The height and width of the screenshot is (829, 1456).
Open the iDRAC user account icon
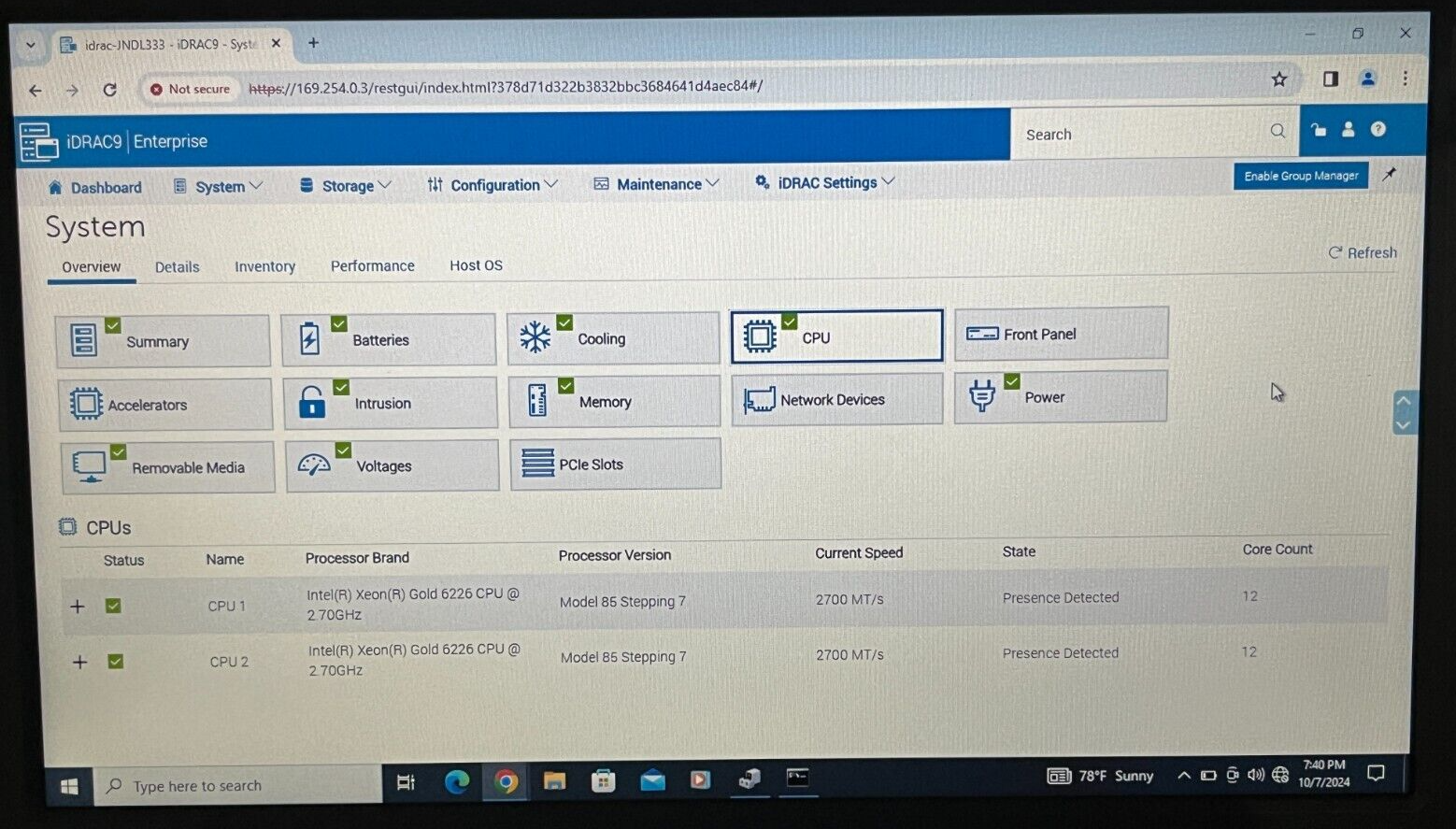click(1348, 130)
